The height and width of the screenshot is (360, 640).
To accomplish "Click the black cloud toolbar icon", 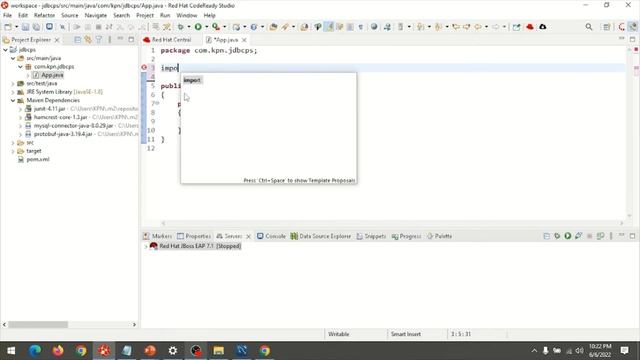I will pyautogui.click(x=542, y=27).
